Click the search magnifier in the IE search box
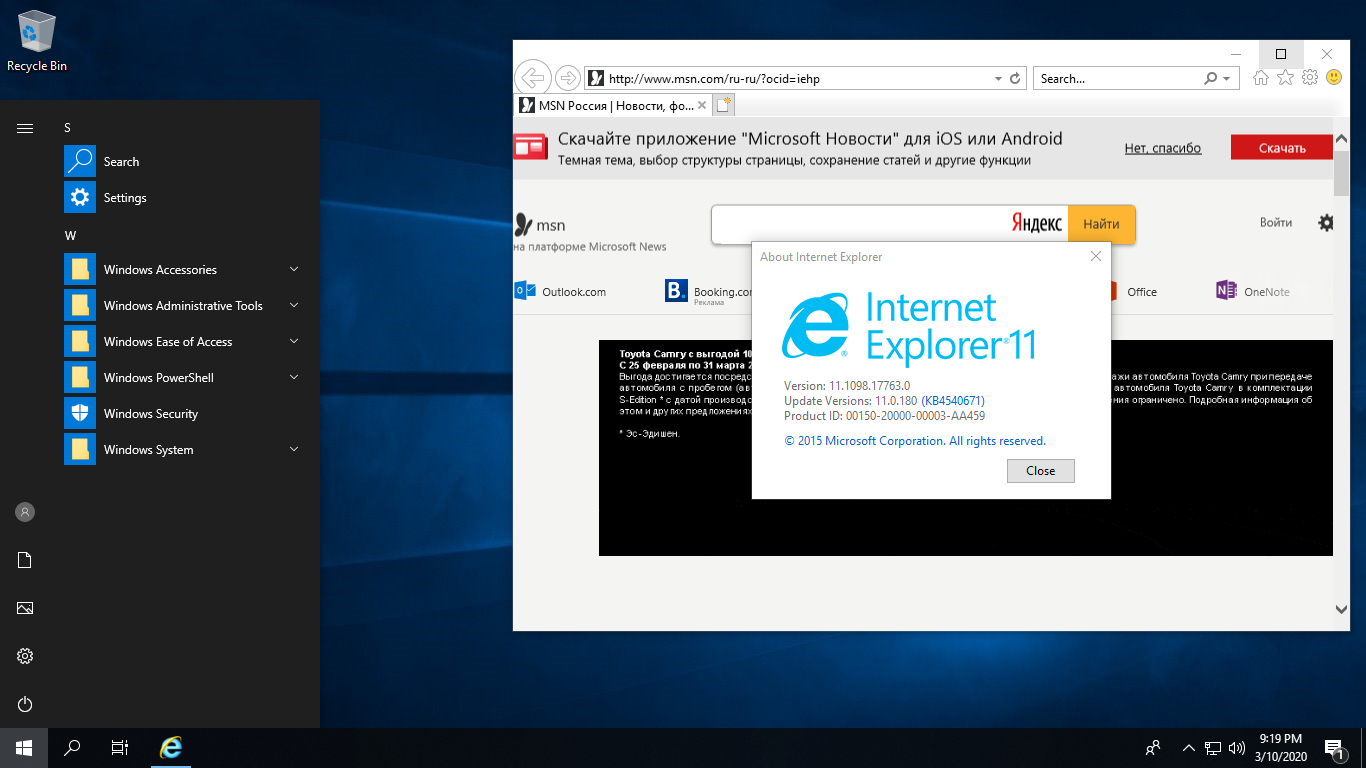Image resolution: width=1366 pixels, height=768 pixels. 1211,78
